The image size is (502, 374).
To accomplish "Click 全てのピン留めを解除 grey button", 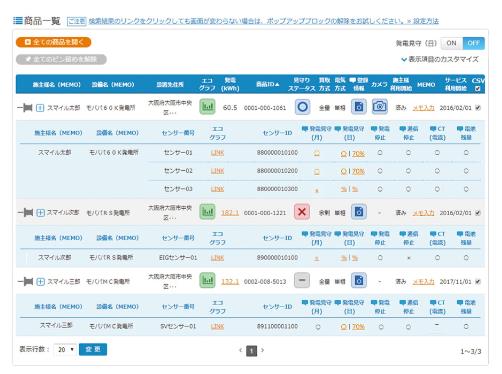I will point(61,60).
